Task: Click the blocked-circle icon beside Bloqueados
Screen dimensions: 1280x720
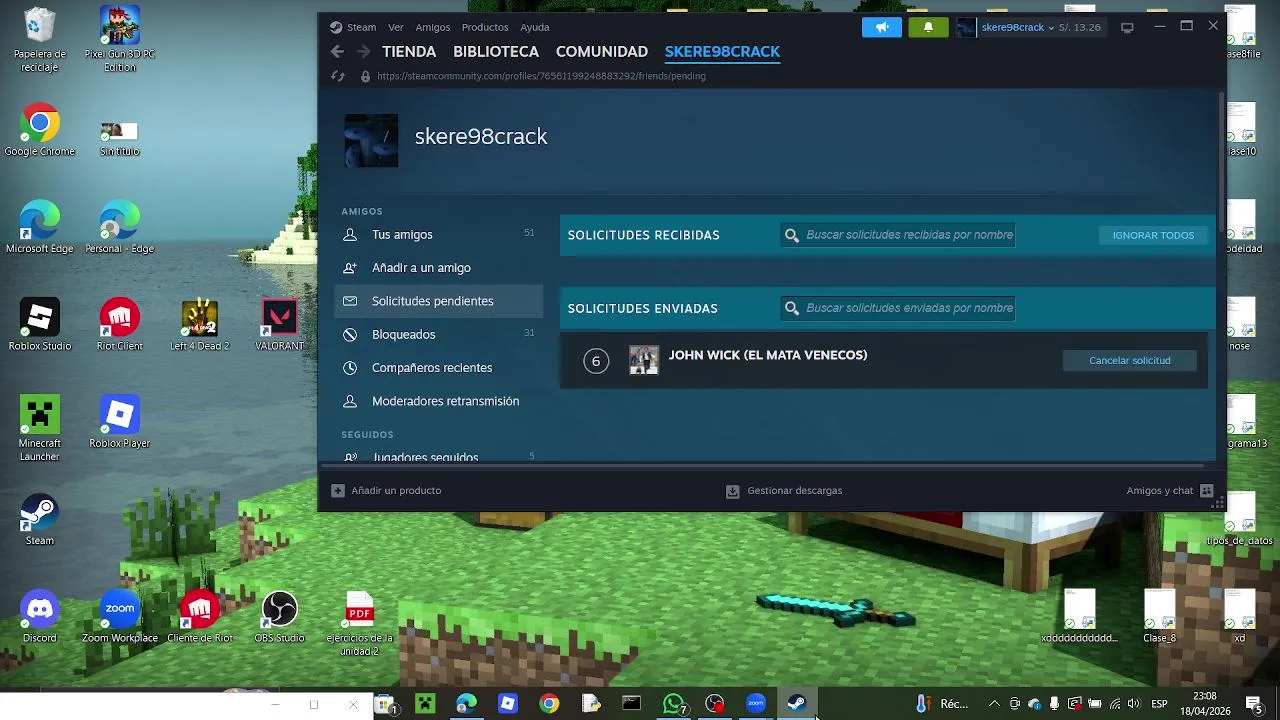Action: tap(350, 334)
